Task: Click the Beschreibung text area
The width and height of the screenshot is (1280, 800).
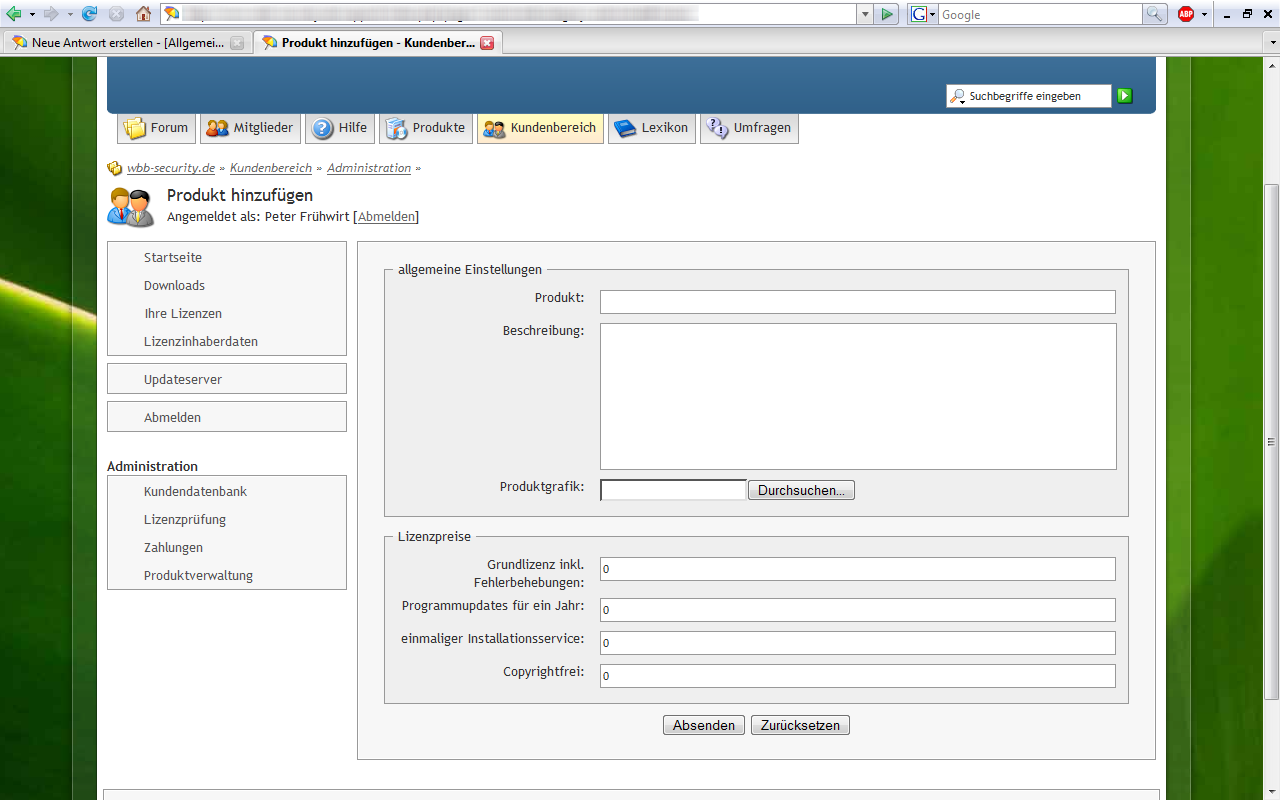Action: [x=858, y=396]
